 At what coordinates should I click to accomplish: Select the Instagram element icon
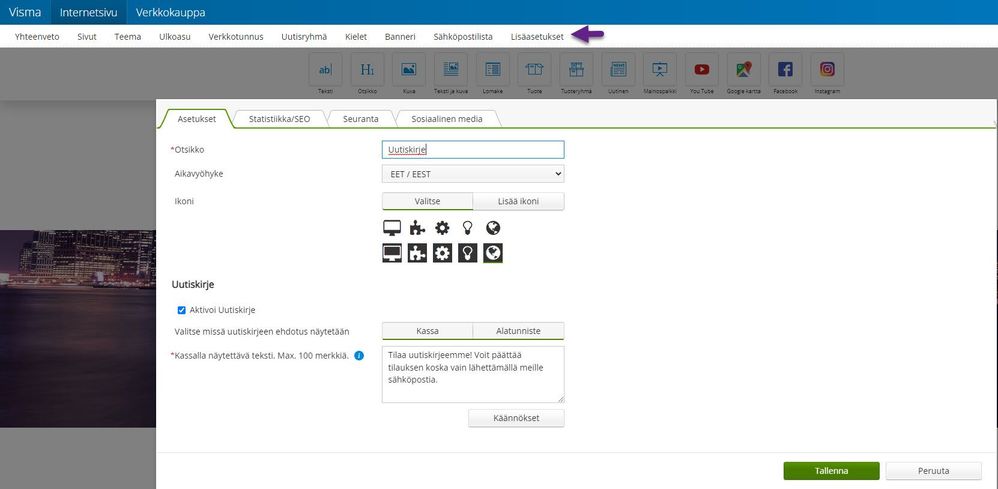827,69
